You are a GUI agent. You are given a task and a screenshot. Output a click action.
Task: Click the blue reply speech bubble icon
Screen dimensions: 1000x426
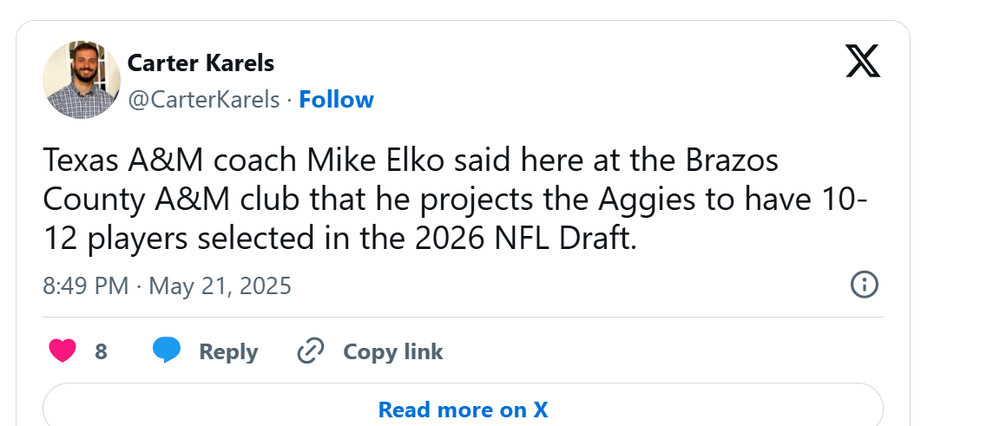coord(166,351)
